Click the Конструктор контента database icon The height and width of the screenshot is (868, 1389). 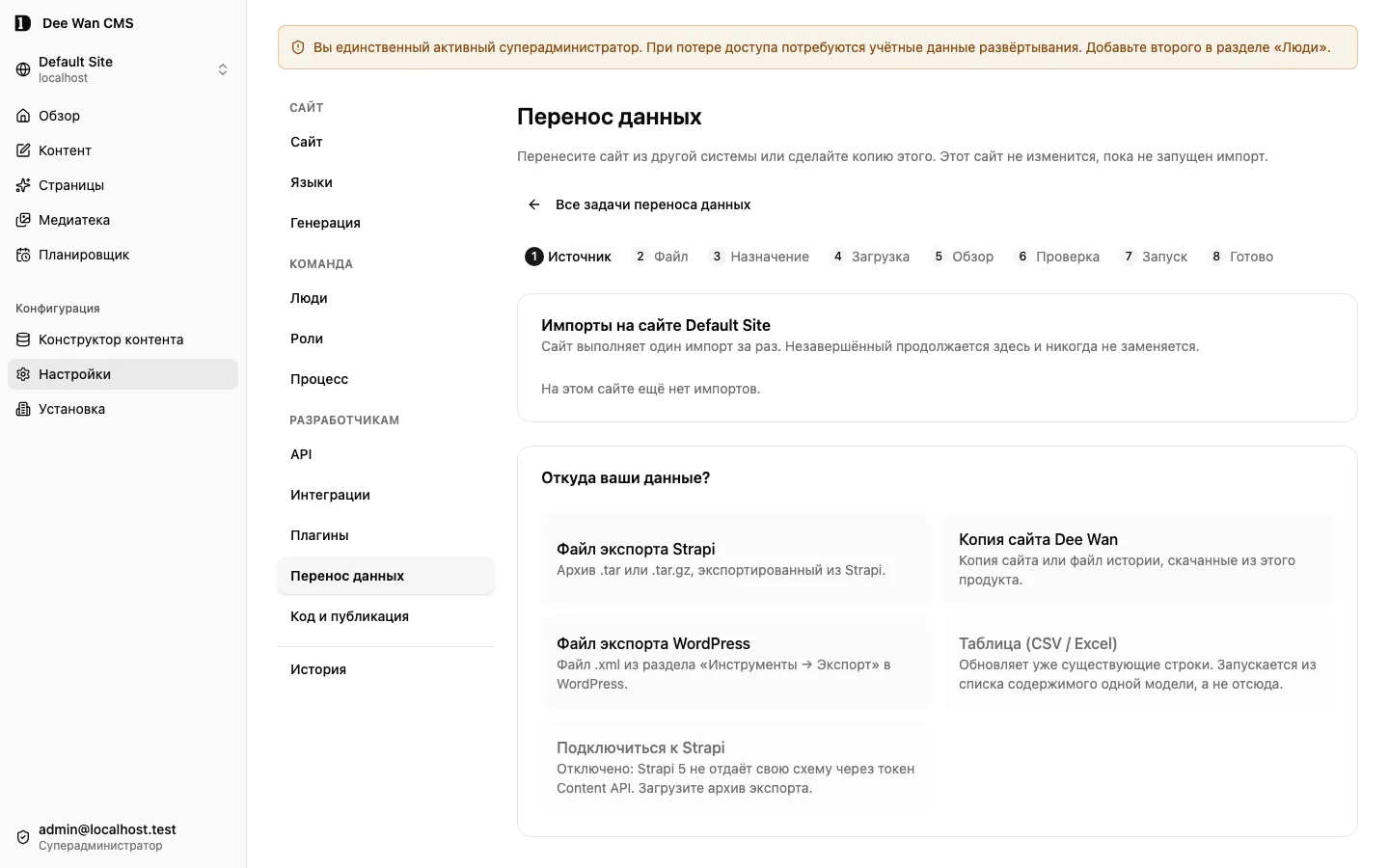(x=23, y=339)
